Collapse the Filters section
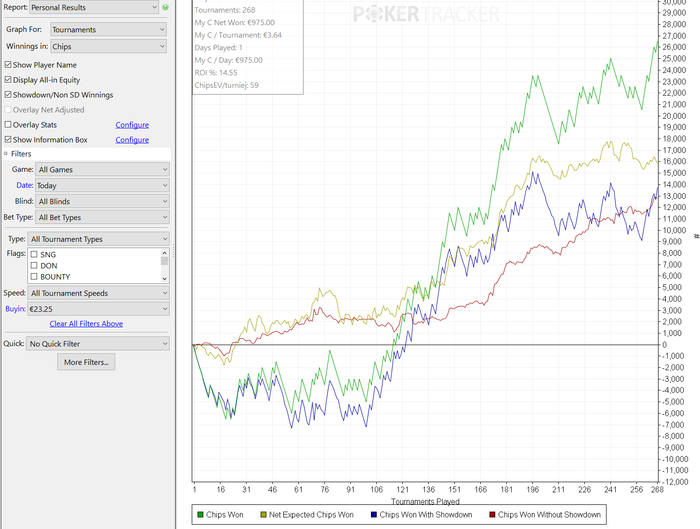Viewport: 700px width, 529px height. pos(6,154)
